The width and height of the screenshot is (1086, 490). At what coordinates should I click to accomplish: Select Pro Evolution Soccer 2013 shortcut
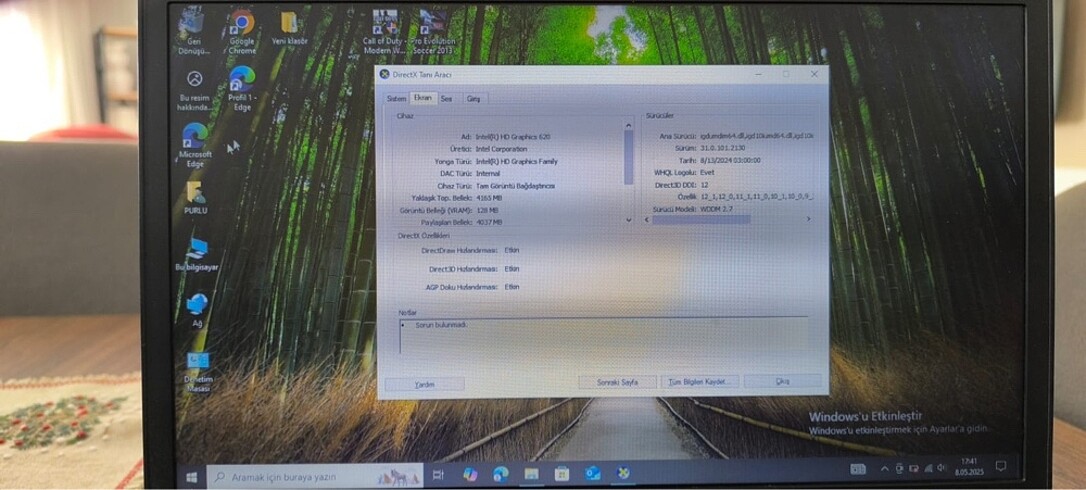point(433,32)
